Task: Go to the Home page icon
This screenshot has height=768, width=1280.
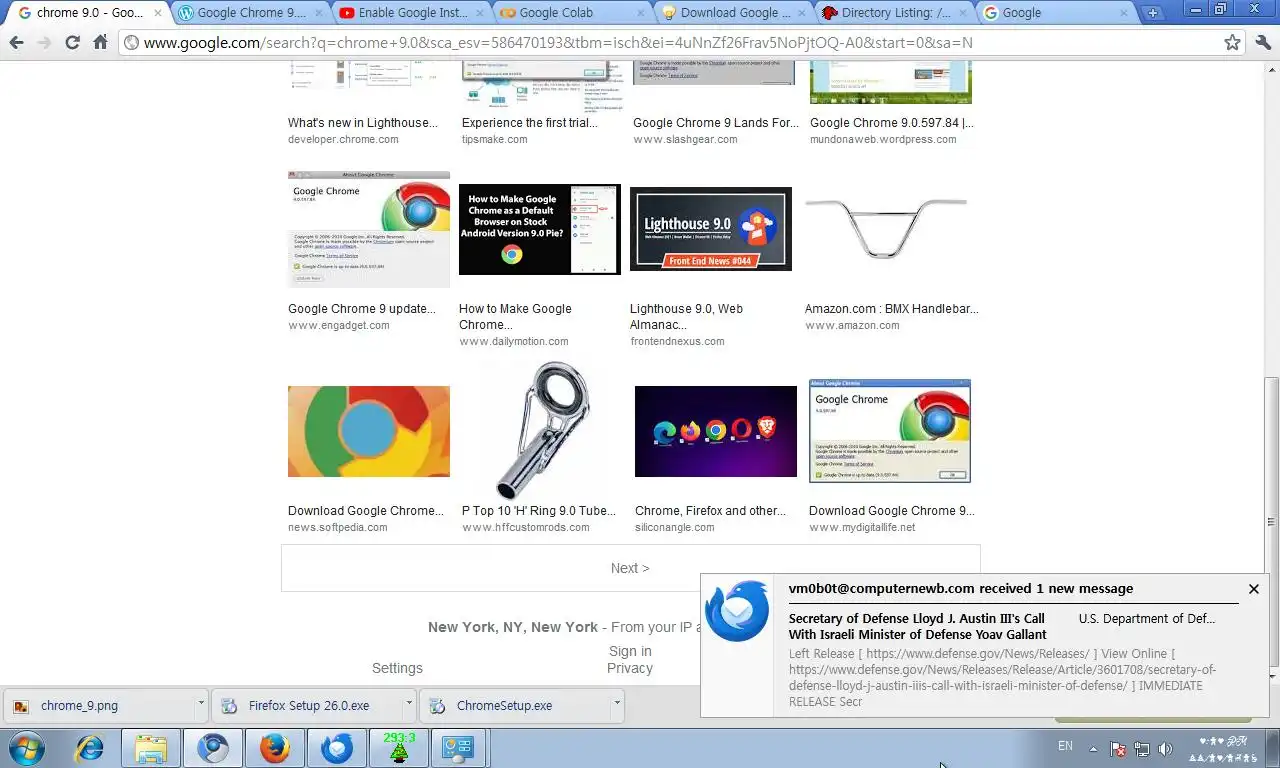Action: (100, 43)
